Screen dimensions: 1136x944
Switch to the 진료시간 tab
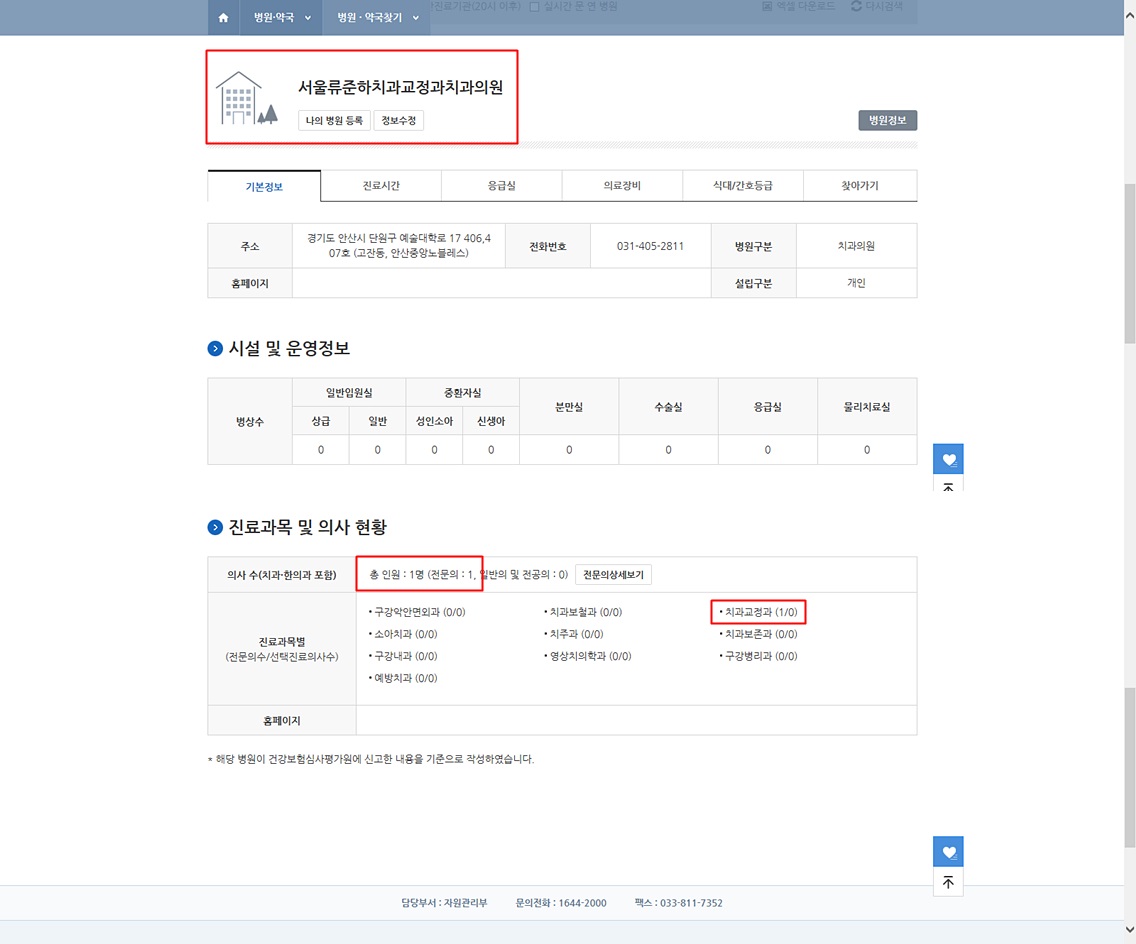(381, 185)
